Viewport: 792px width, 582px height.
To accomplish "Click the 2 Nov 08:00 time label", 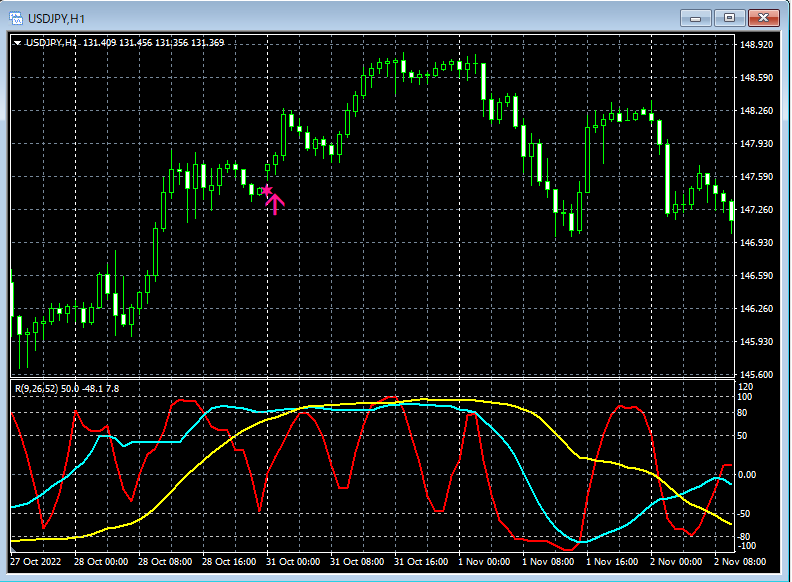I will [740, 561].
